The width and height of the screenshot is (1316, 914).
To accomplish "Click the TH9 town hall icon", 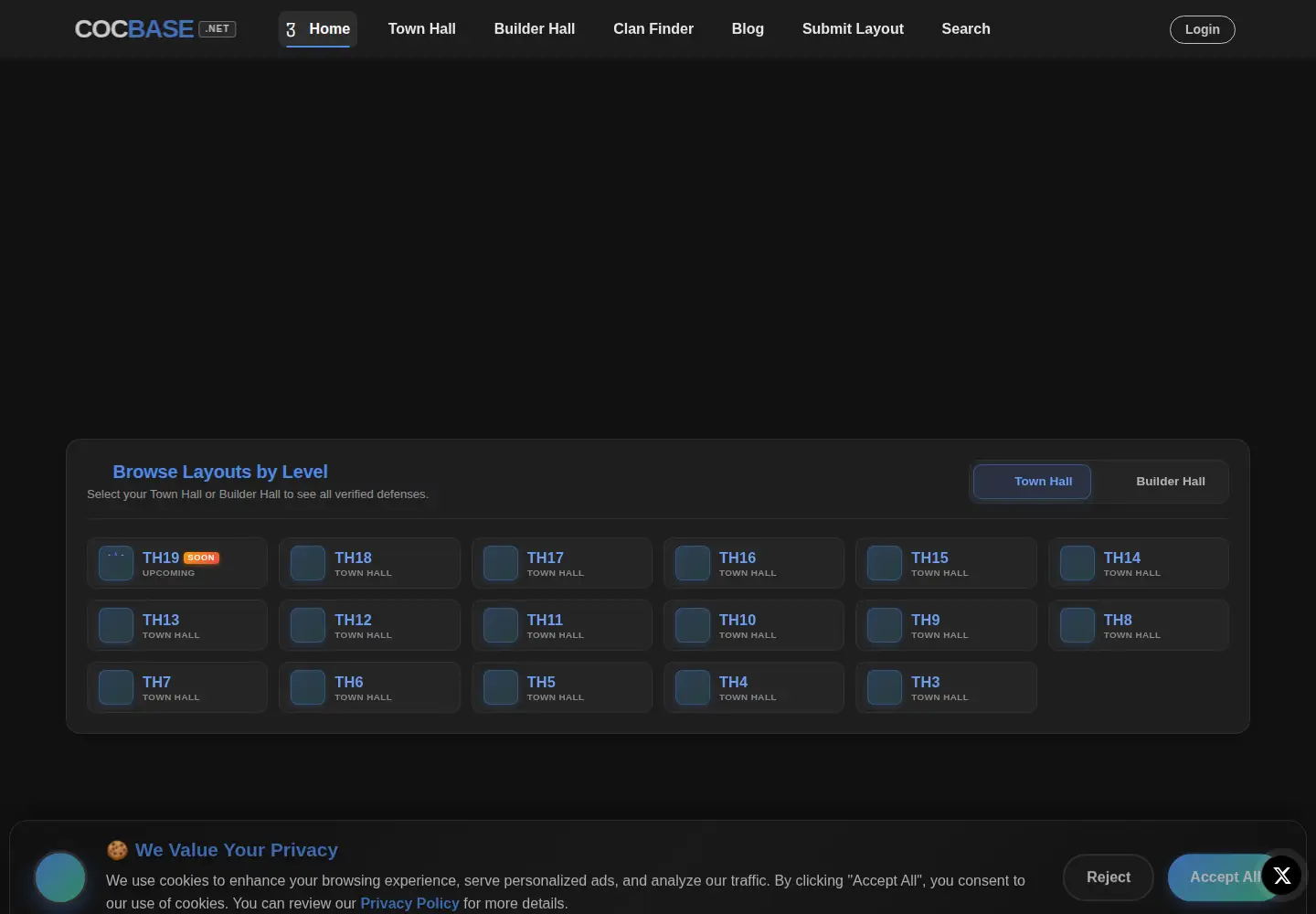I will point(885,625).
